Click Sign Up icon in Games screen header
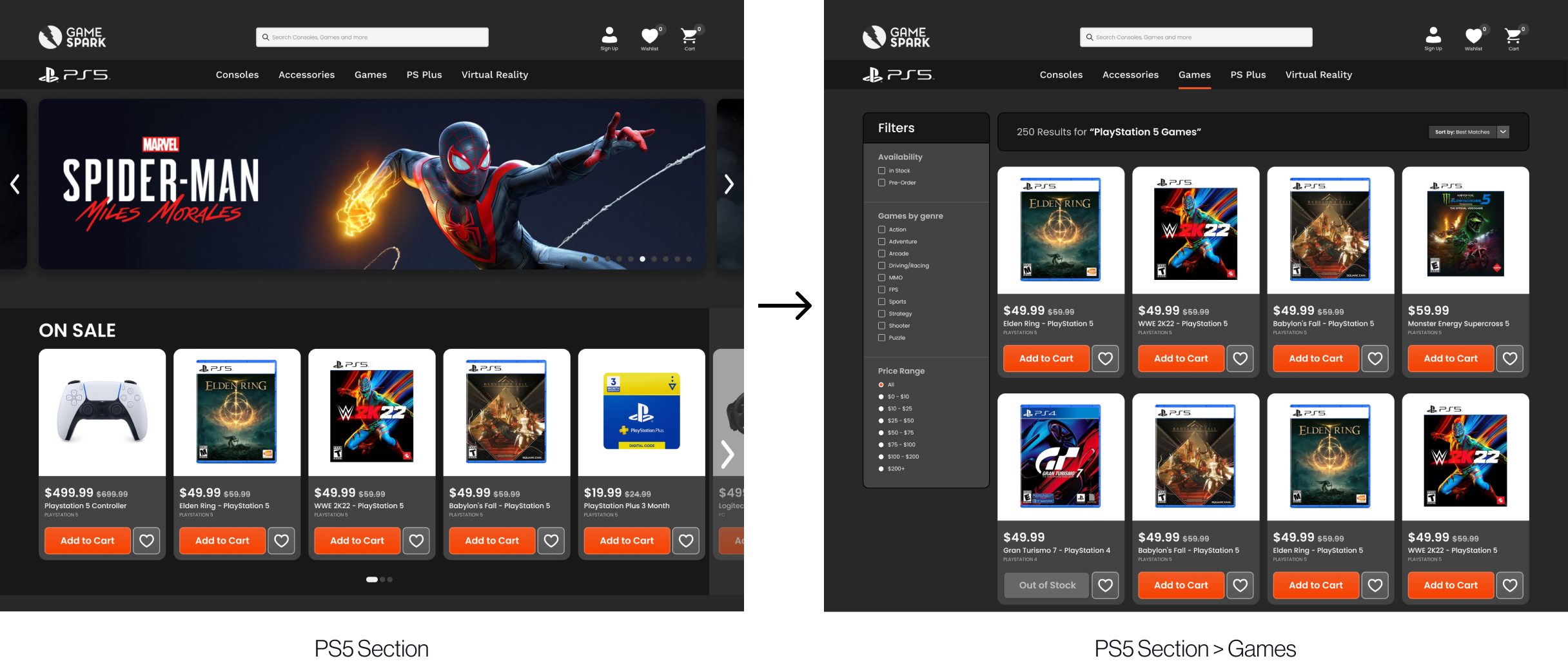 click(x=1433, y=38)
